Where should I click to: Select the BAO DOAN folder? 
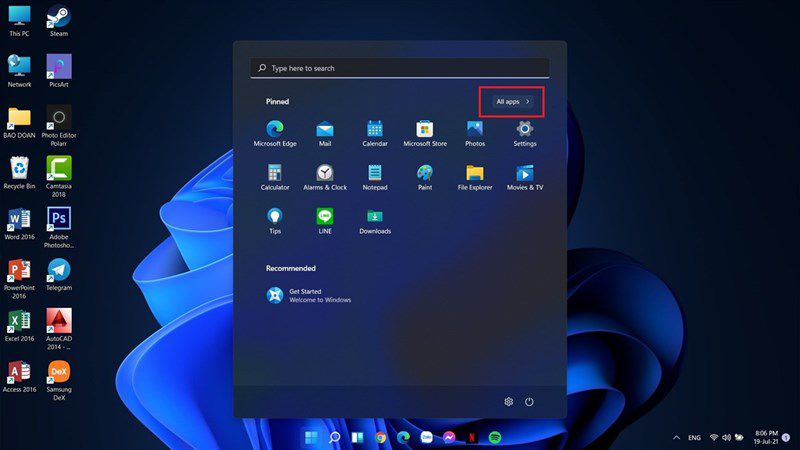[x=19, y=122]
